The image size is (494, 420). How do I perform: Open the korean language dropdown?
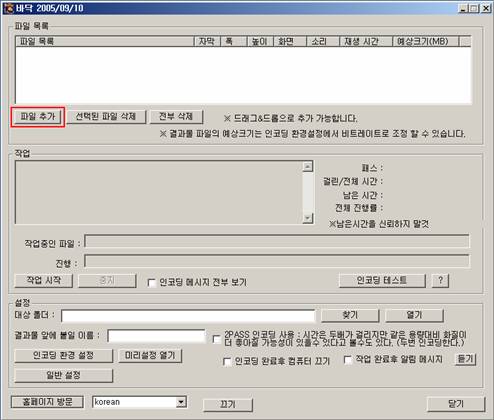pos(181,402)
